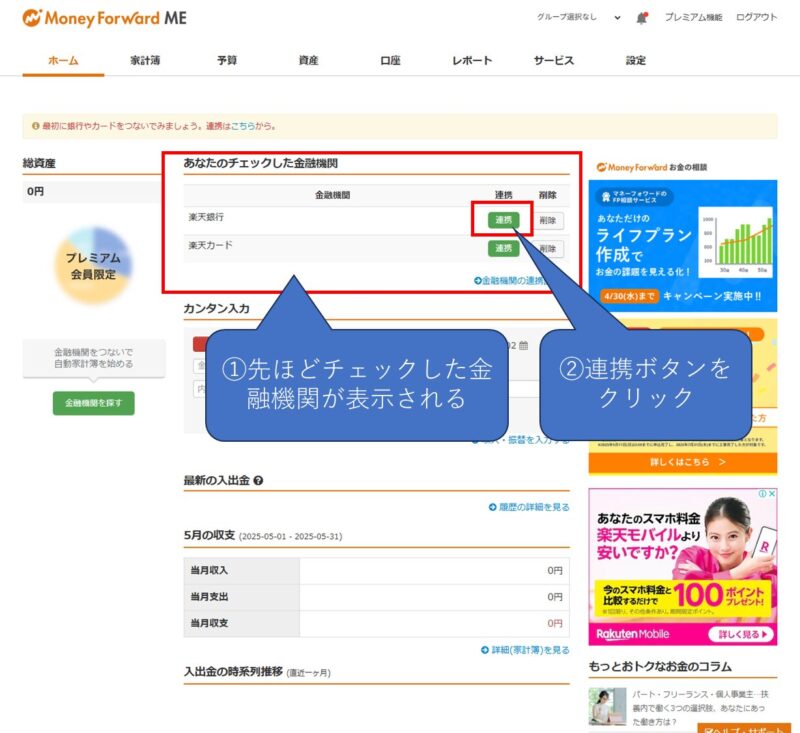Click 削除 button for 楽天銀行
800x733 pixels.
coord(548,220)
